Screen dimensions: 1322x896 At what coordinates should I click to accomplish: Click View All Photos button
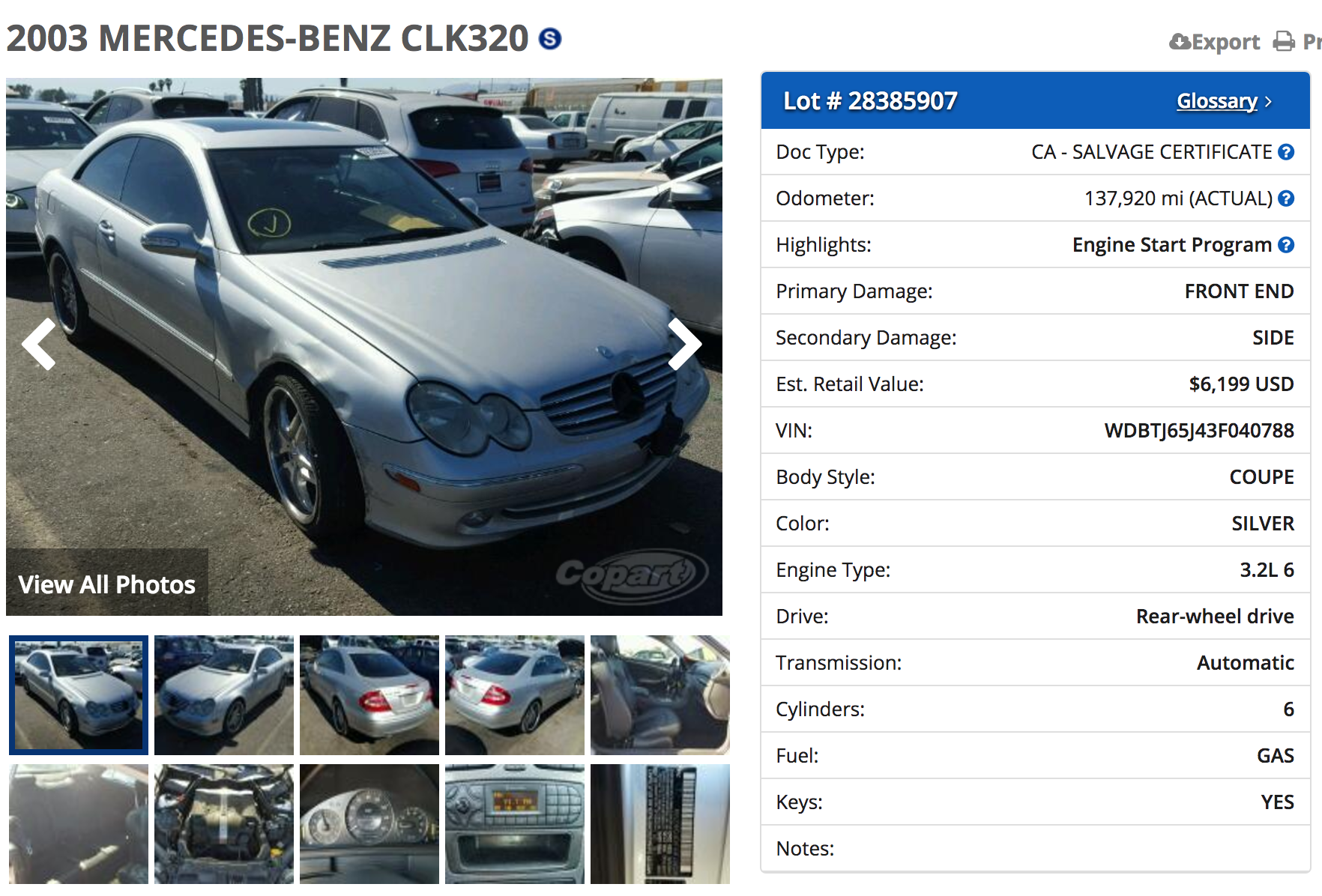click(x=107, y=583)
